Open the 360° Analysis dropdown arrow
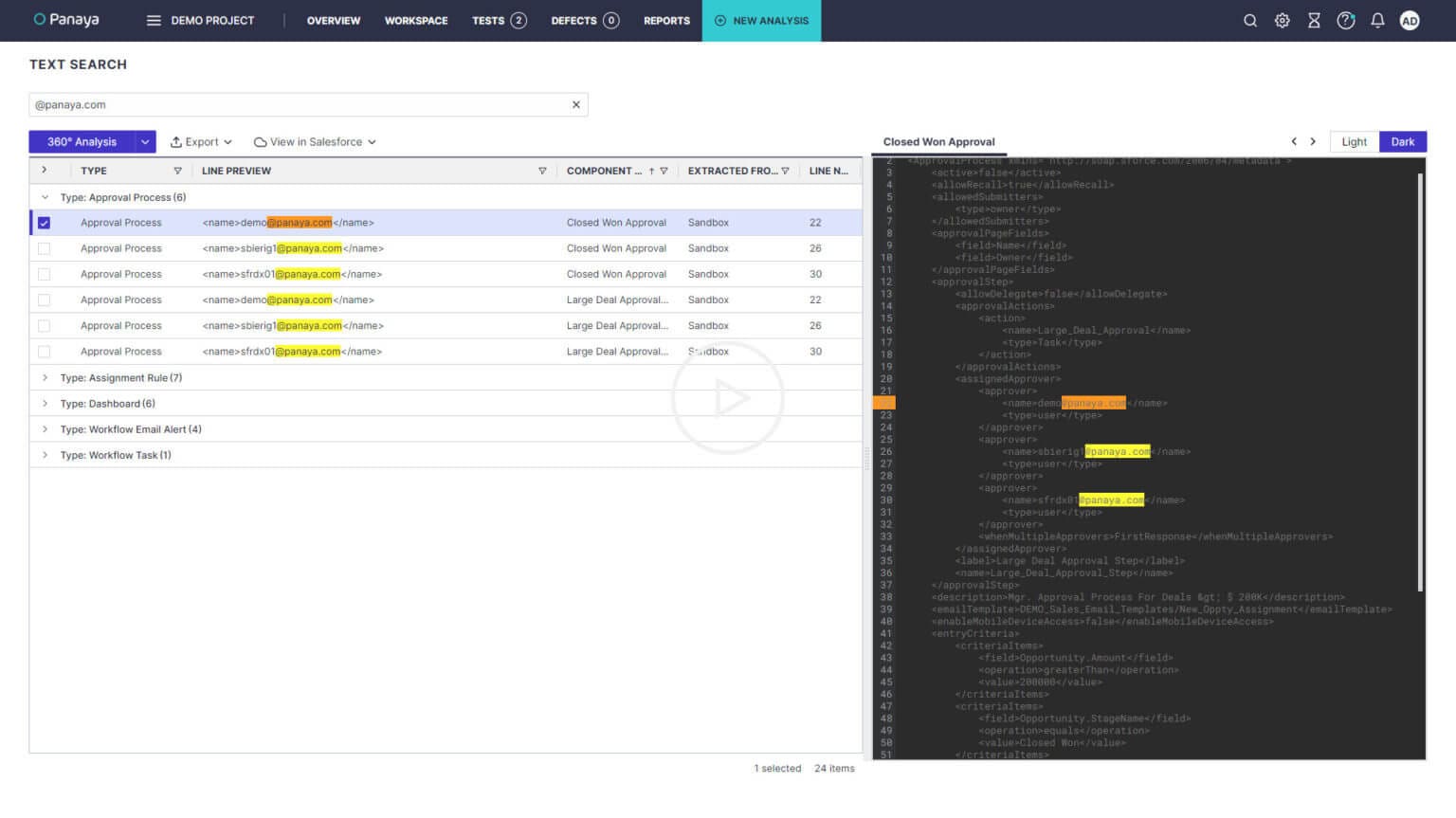 pyautogui.click(x=145, y=141)
